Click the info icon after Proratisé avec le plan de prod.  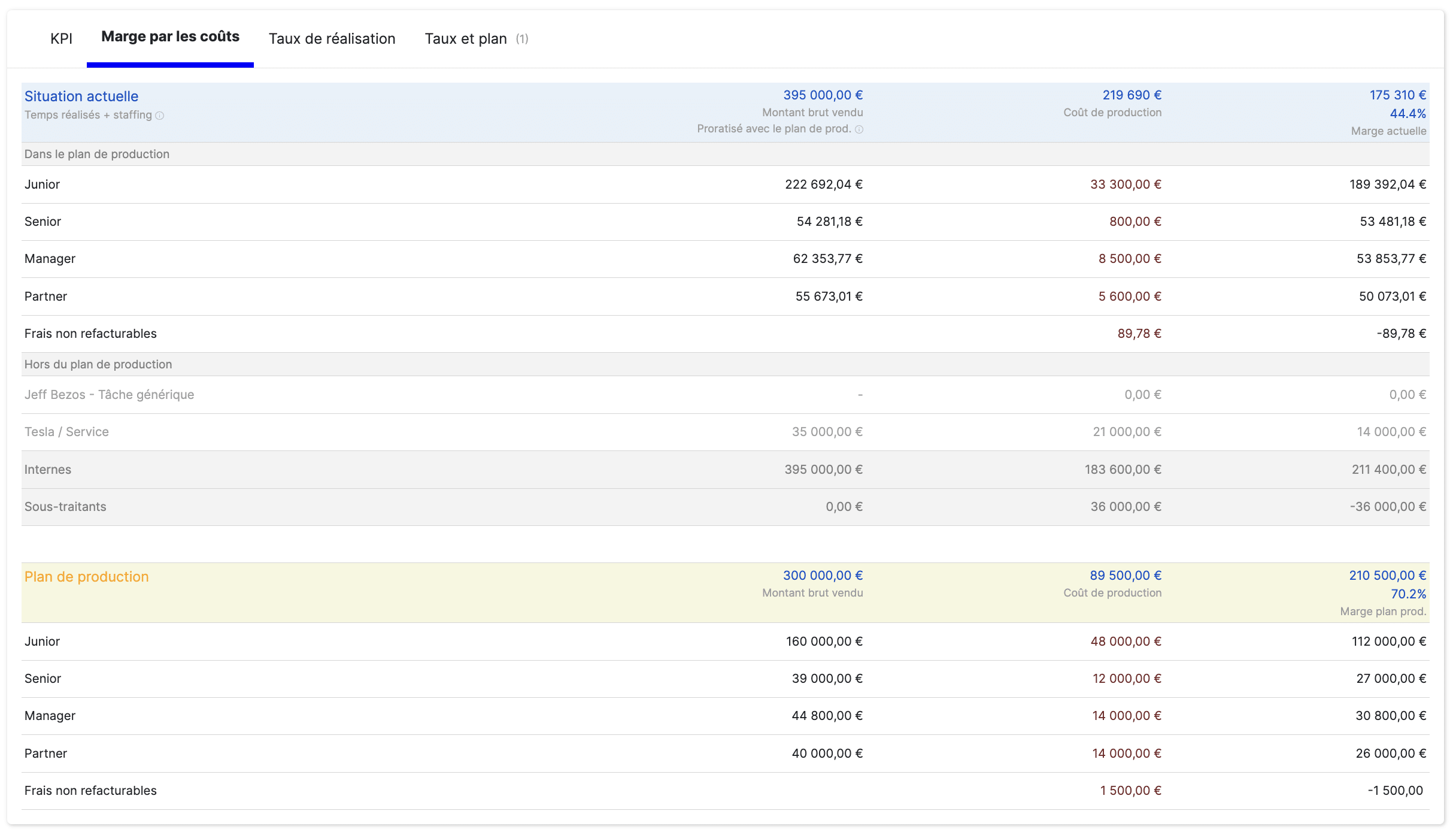click(x=859, y=129)
